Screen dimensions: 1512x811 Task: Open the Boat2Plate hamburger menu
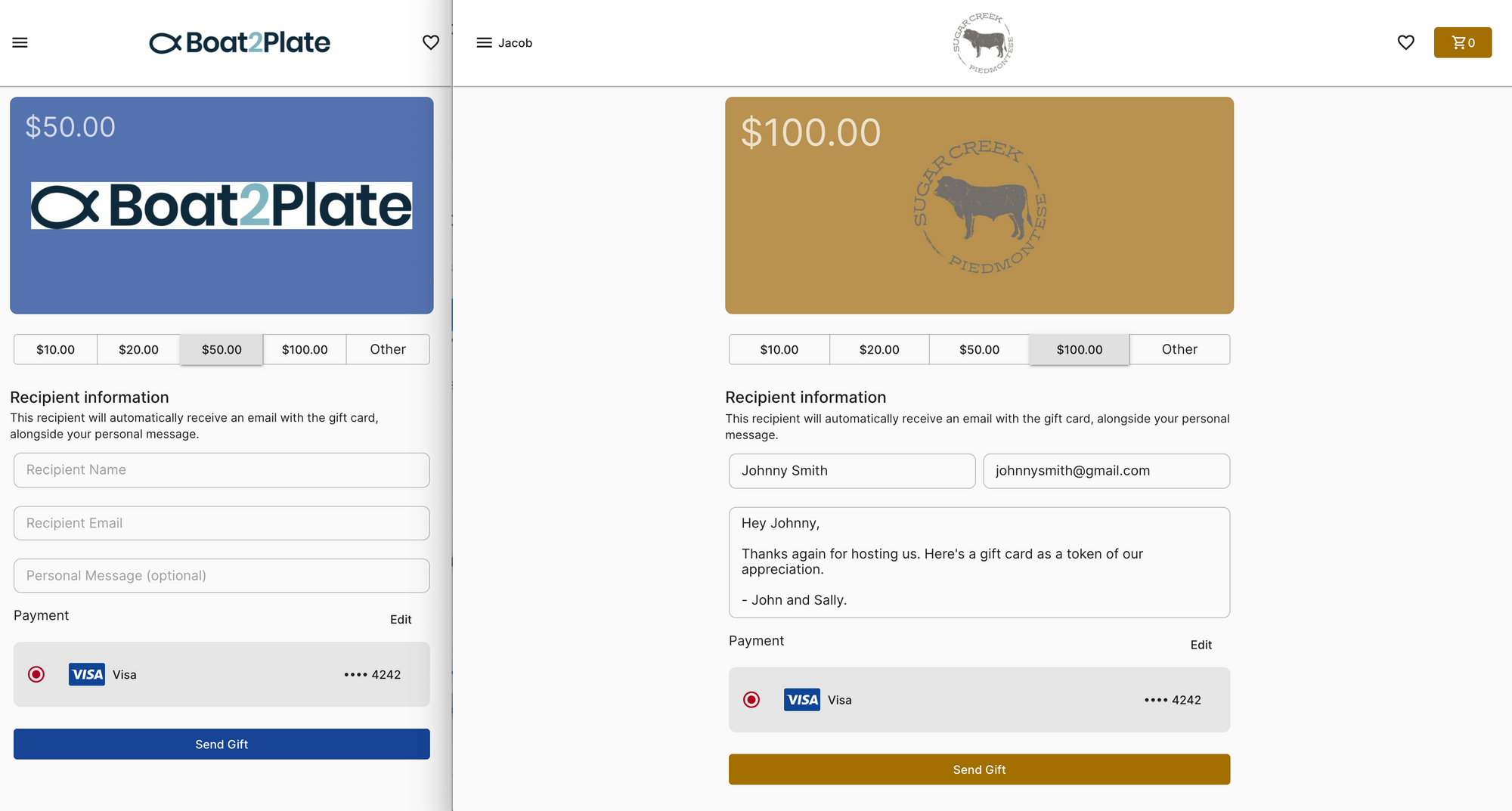pos(20,43)
